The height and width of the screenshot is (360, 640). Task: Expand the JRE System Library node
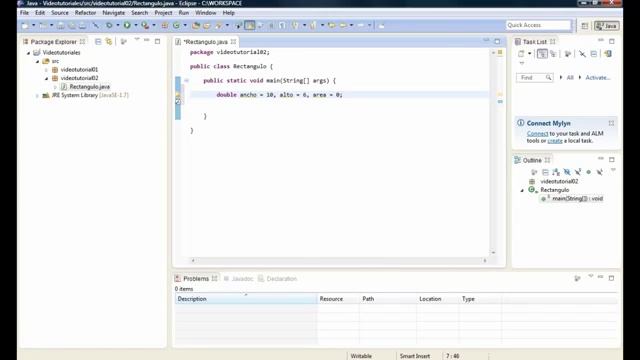coord(38,96)
